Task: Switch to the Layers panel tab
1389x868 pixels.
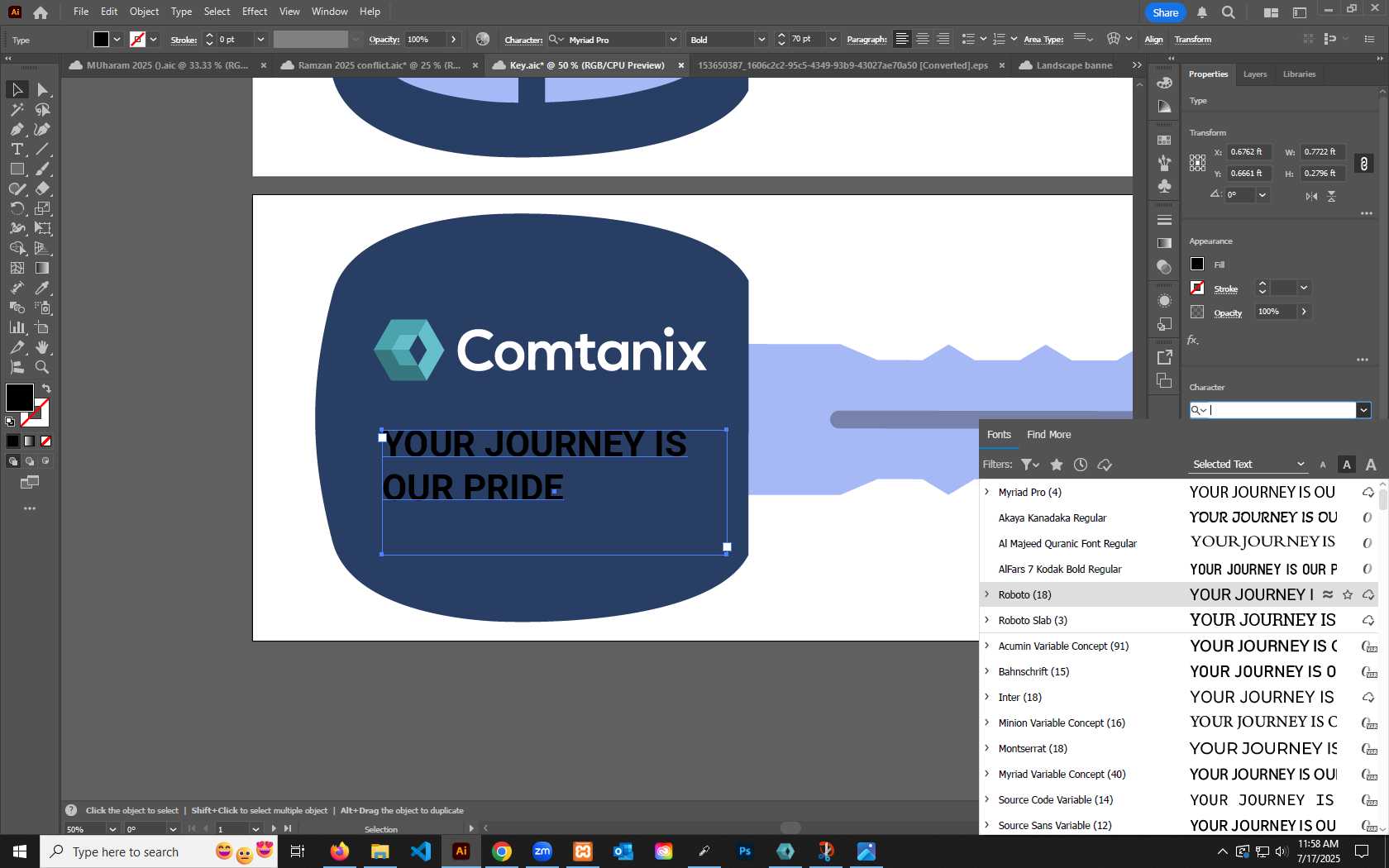Action: pyautogui.click(x=1254, y=74)
